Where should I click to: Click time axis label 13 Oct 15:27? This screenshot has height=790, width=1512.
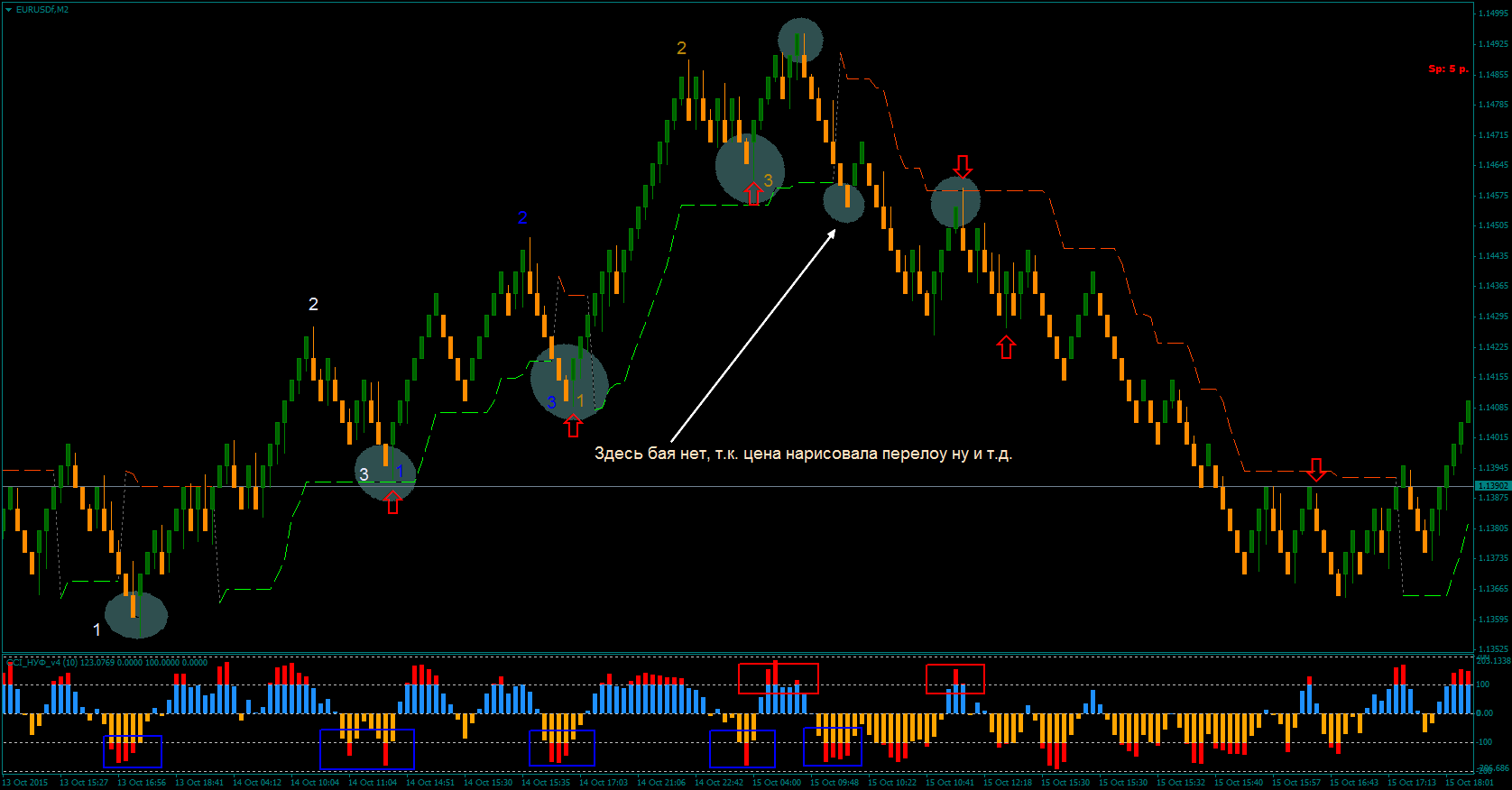[84, 783]
